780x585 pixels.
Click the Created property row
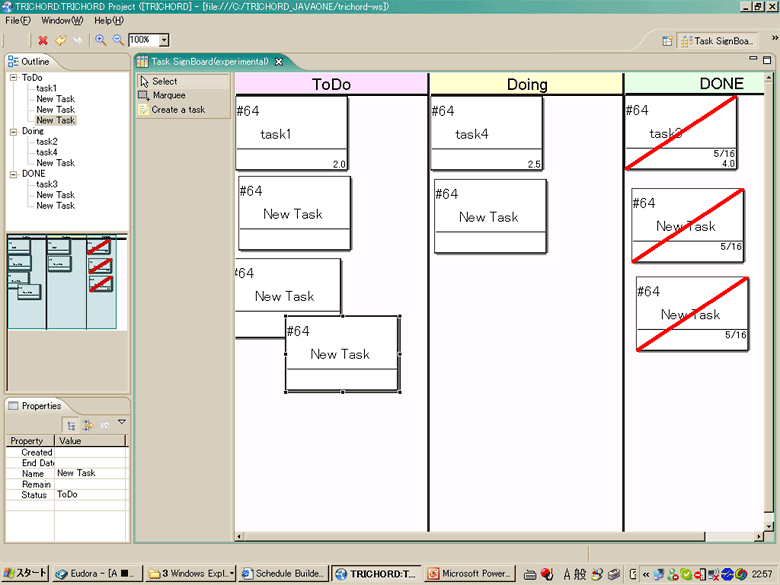pos(67,453)
